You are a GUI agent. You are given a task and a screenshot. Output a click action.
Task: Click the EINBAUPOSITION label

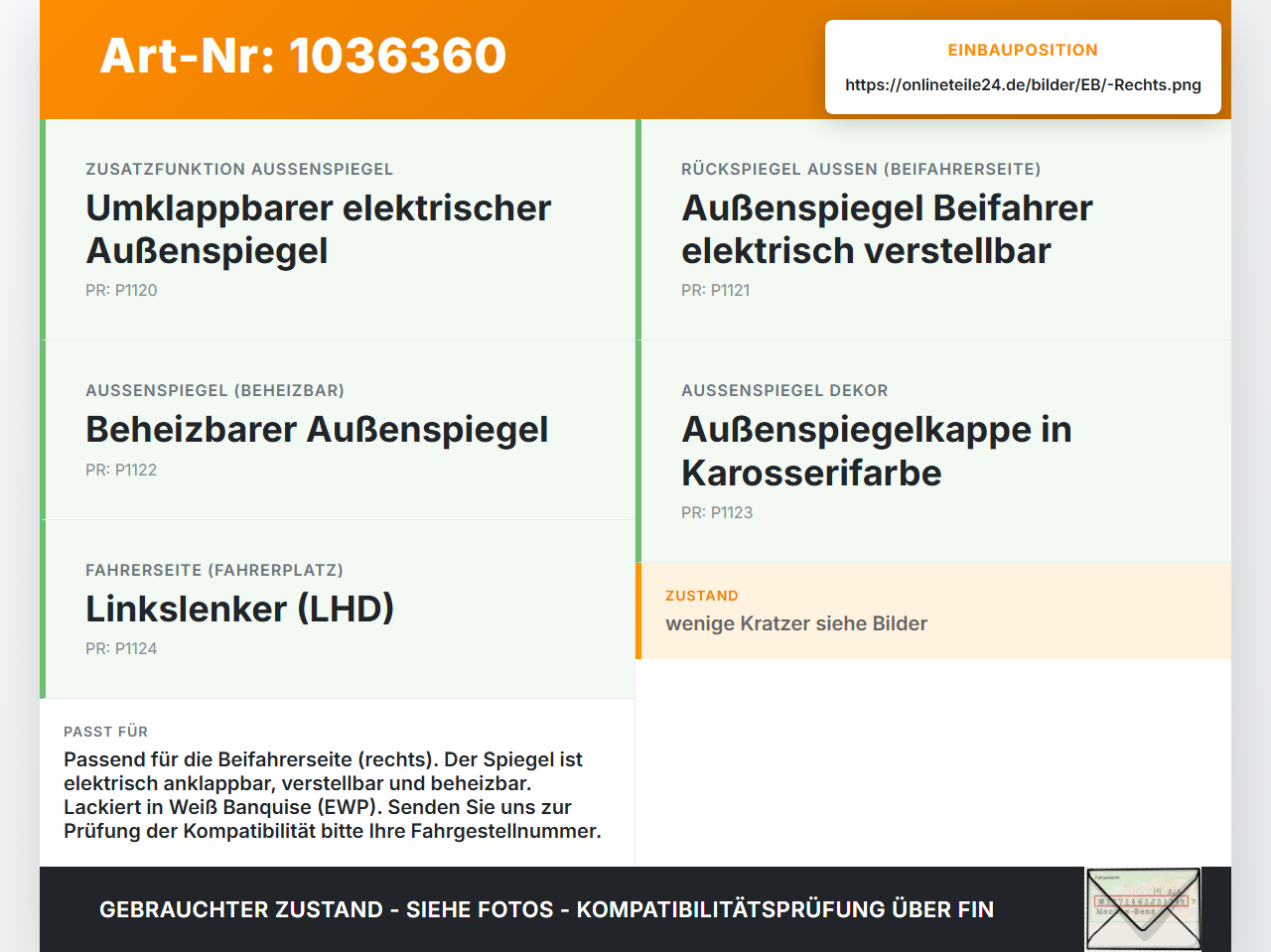[1023, 50]
